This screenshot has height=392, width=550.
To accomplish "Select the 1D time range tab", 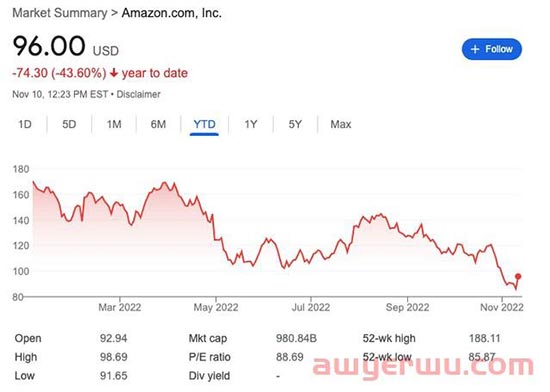I will tap(25, 124).
